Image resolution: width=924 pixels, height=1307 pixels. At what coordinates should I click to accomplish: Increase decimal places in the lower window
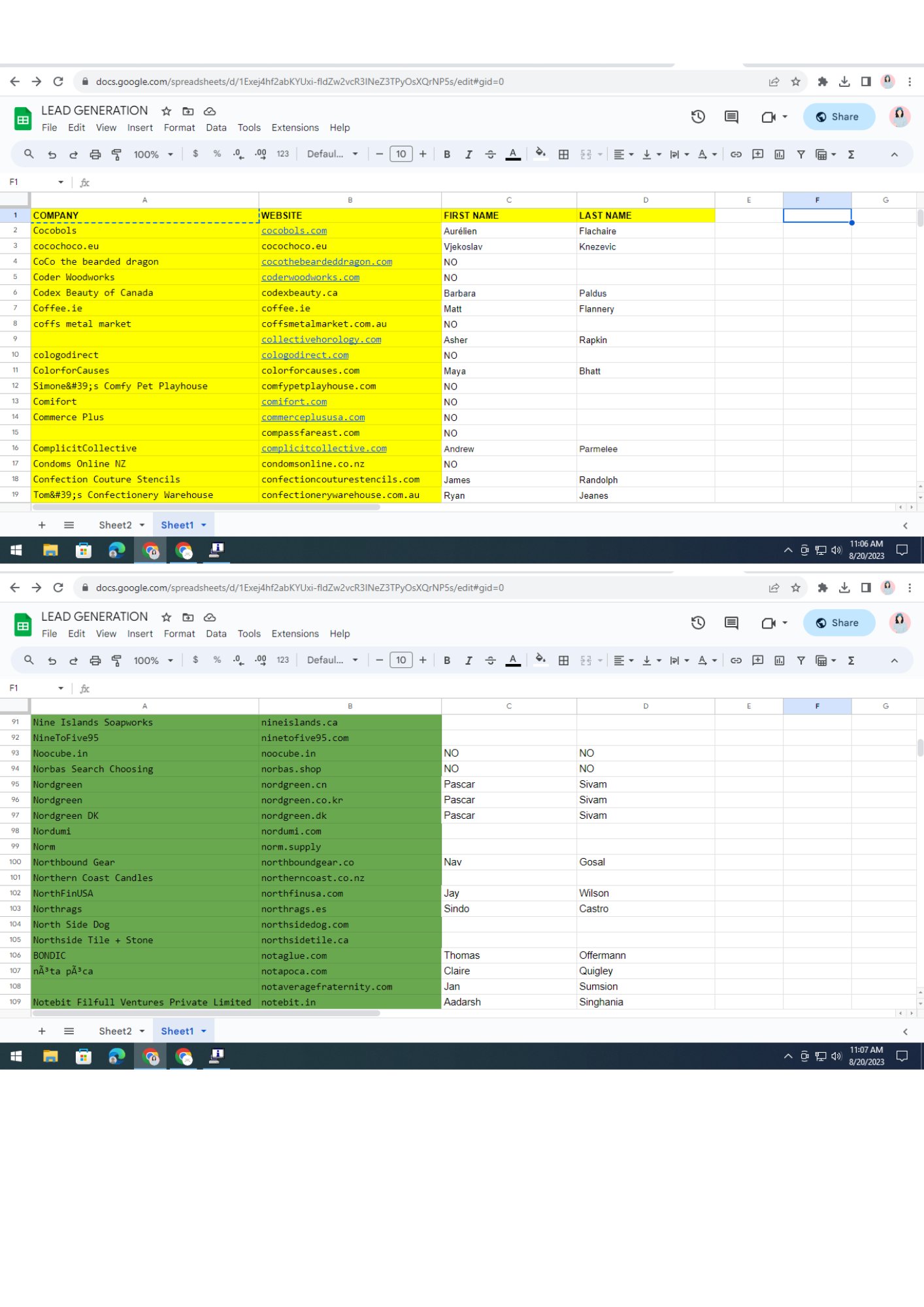tap(261, 660)
